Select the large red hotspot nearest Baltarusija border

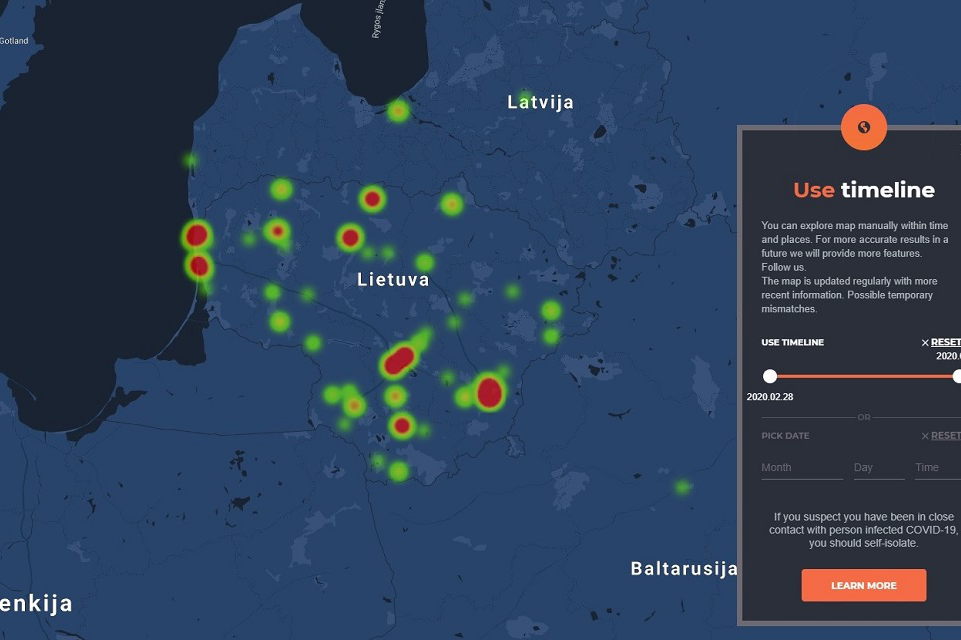489,392
